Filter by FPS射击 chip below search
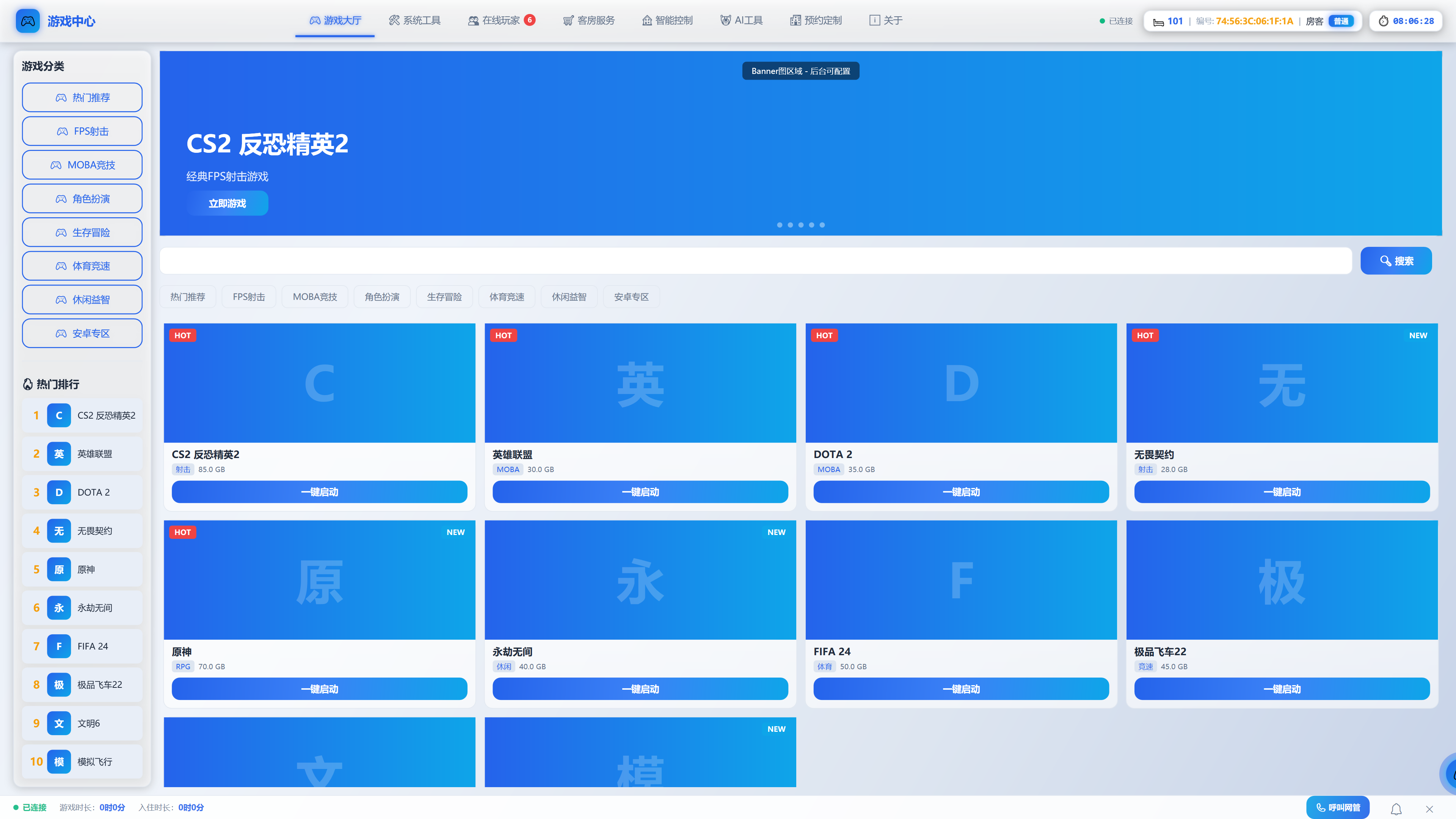 point(249,297)
